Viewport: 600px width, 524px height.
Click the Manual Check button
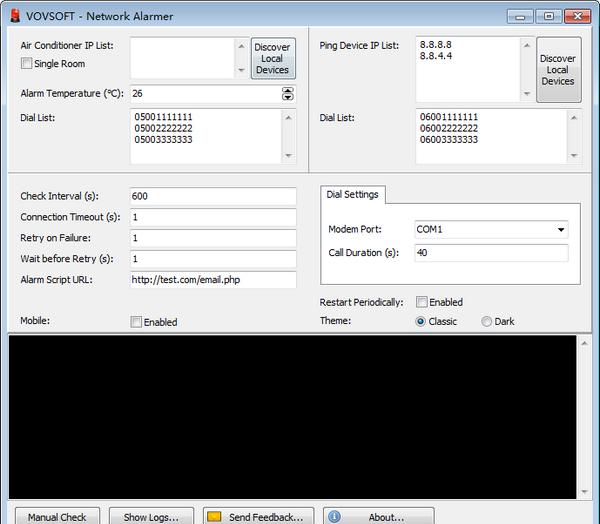click(x=57, y=517)
